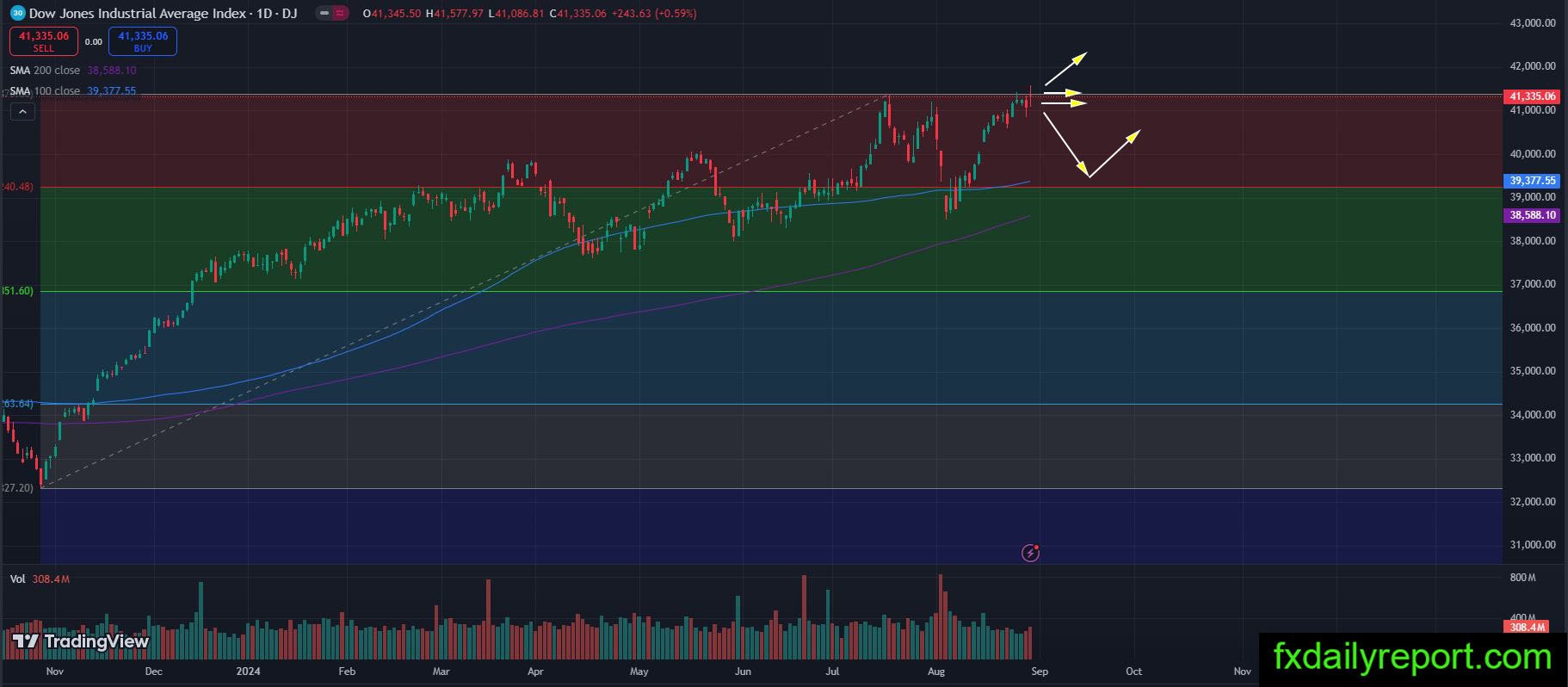Click the red 41,335.06 price axis label

[1531, 96]
